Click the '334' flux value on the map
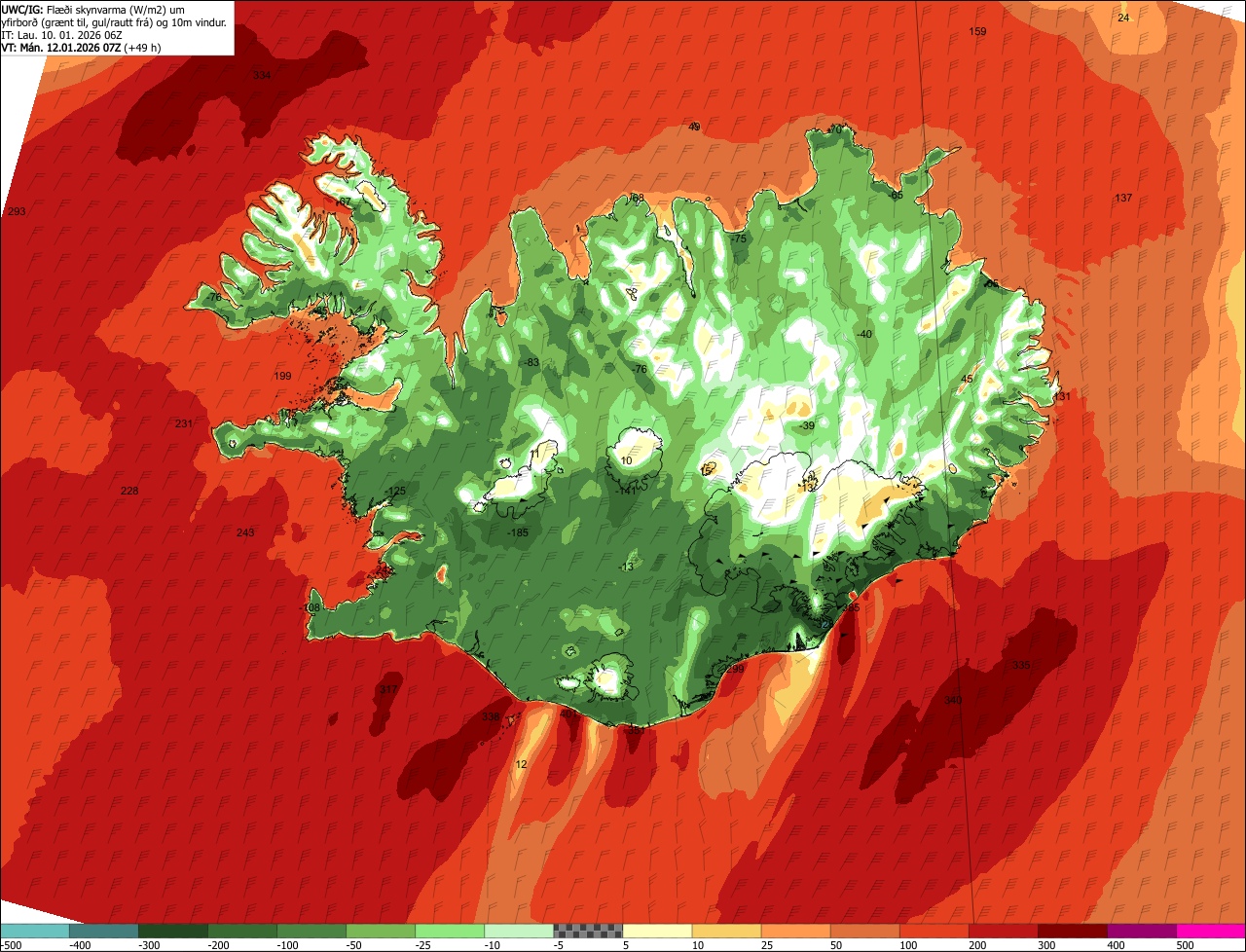Viewport: 1246px width, 952px height. [x=262, y=76]
